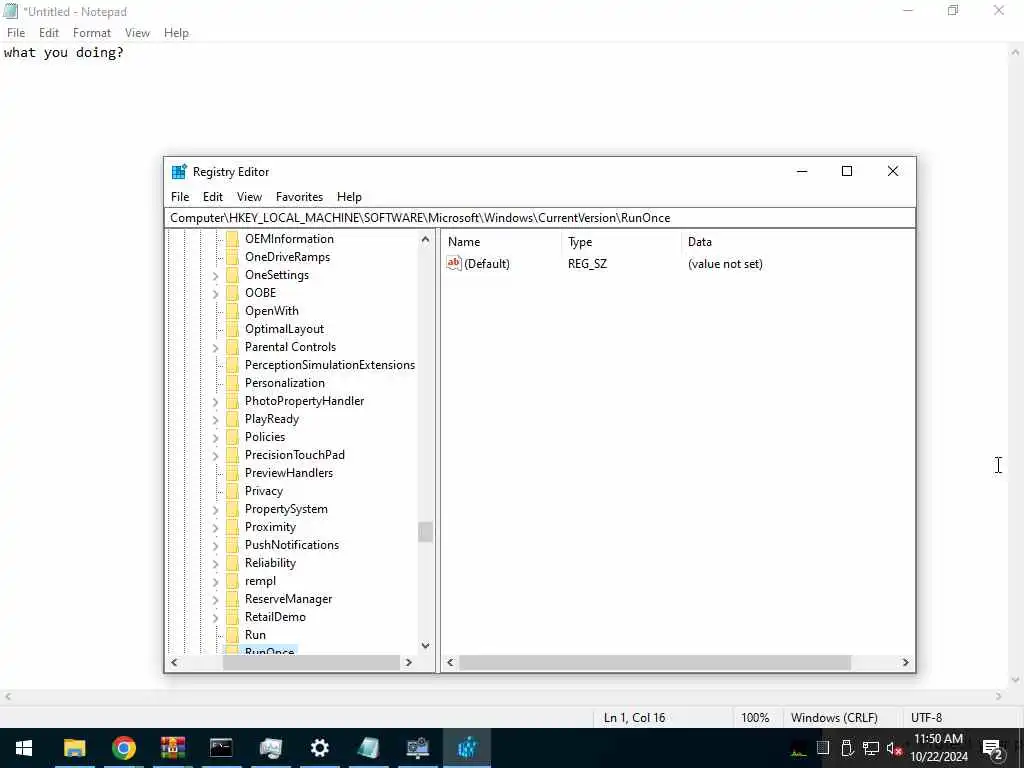The image size is (1024, 768).
Task: Select the rempl key
Action: (261, 581)
